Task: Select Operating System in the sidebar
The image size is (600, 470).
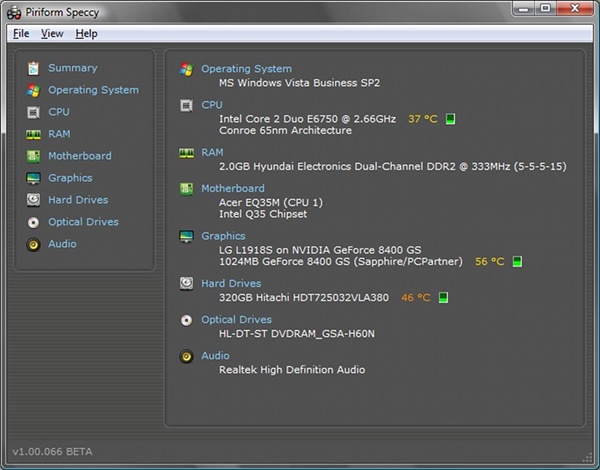Action: pyautogui.click(x=93, y=90)
